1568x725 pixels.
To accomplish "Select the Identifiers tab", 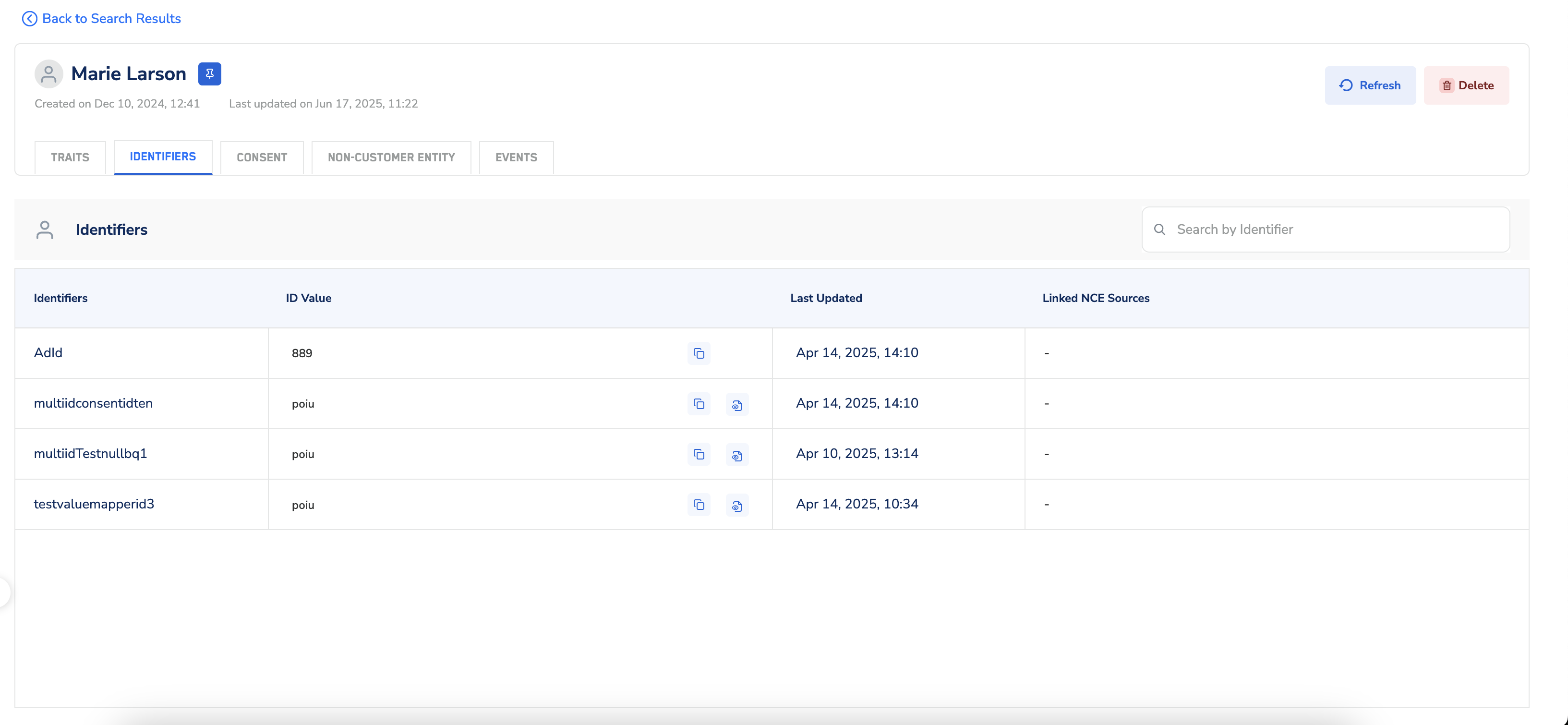I will [163, 157].
